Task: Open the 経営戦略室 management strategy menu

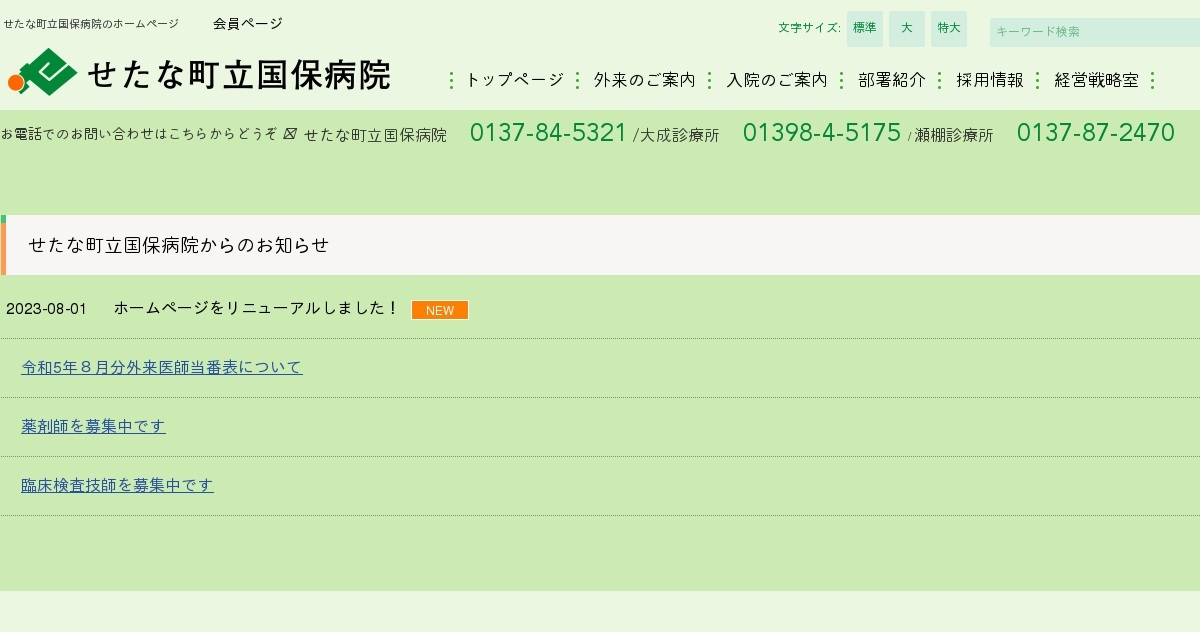Action: [x=1096, y=79]
